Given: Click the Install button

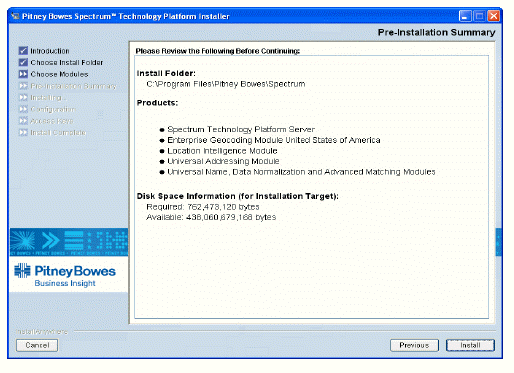Looking at the screenshot, I should click(470, 345).
